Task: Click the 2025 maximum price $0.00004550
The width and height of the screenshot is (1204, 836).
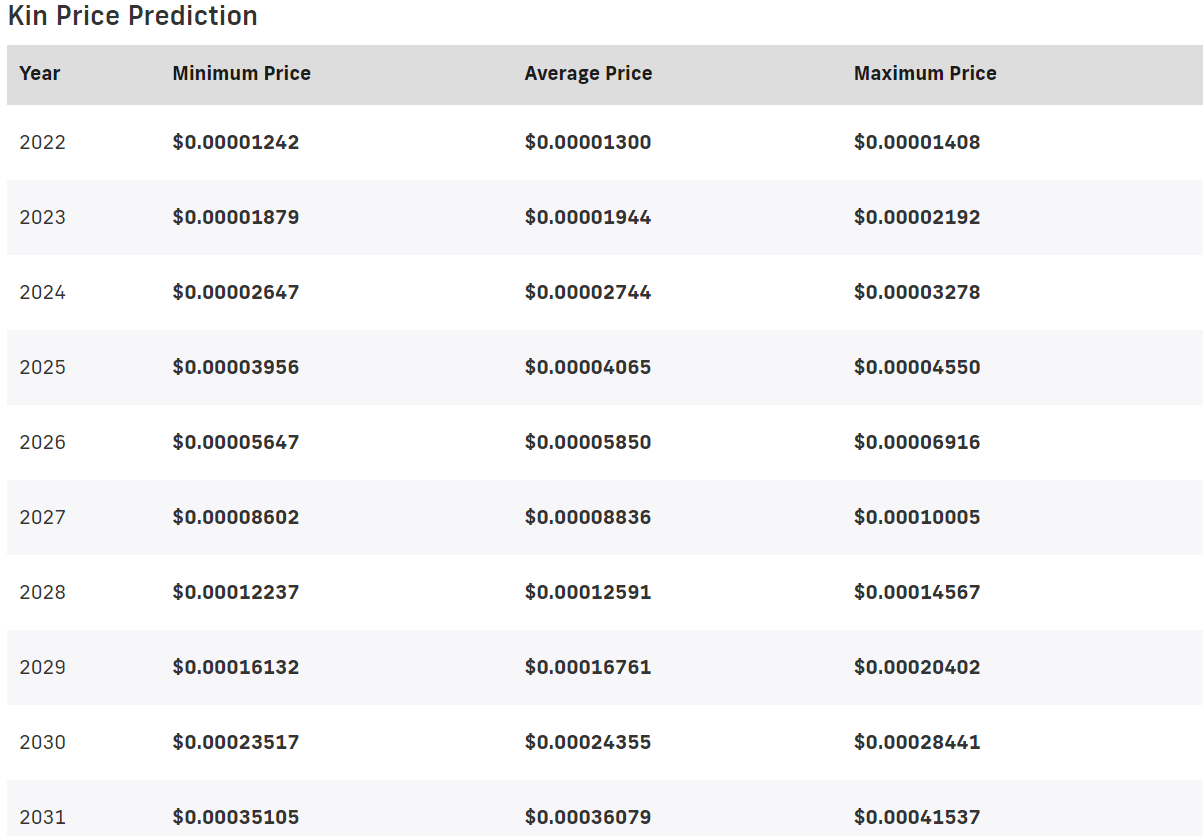Action: 917,367
